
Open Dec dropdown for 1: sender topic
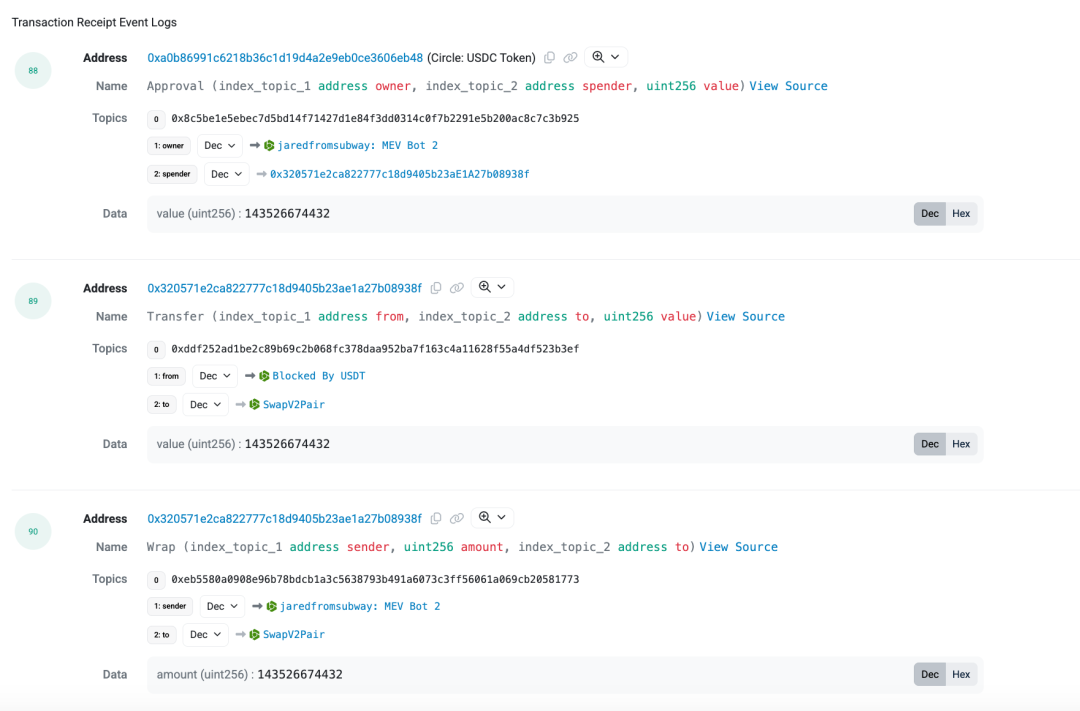click(x=222, y=606)
